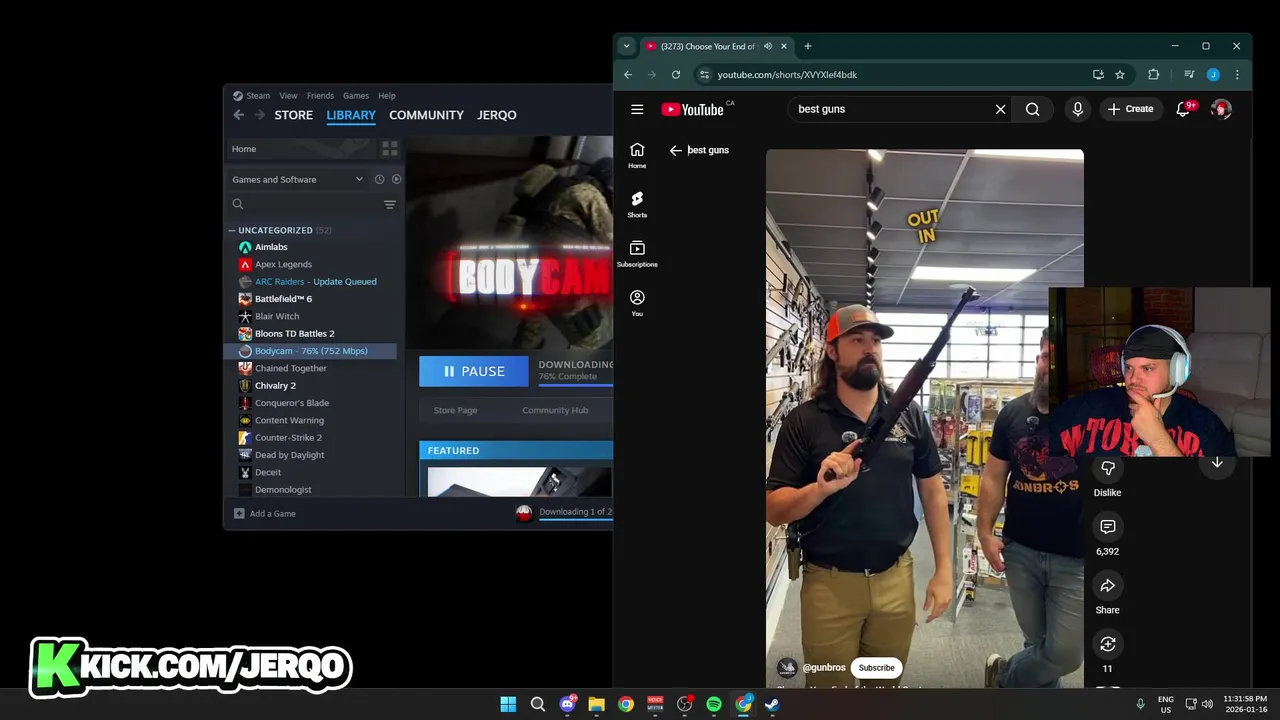Go to the next Short with down arrow

pos(1217,463)
